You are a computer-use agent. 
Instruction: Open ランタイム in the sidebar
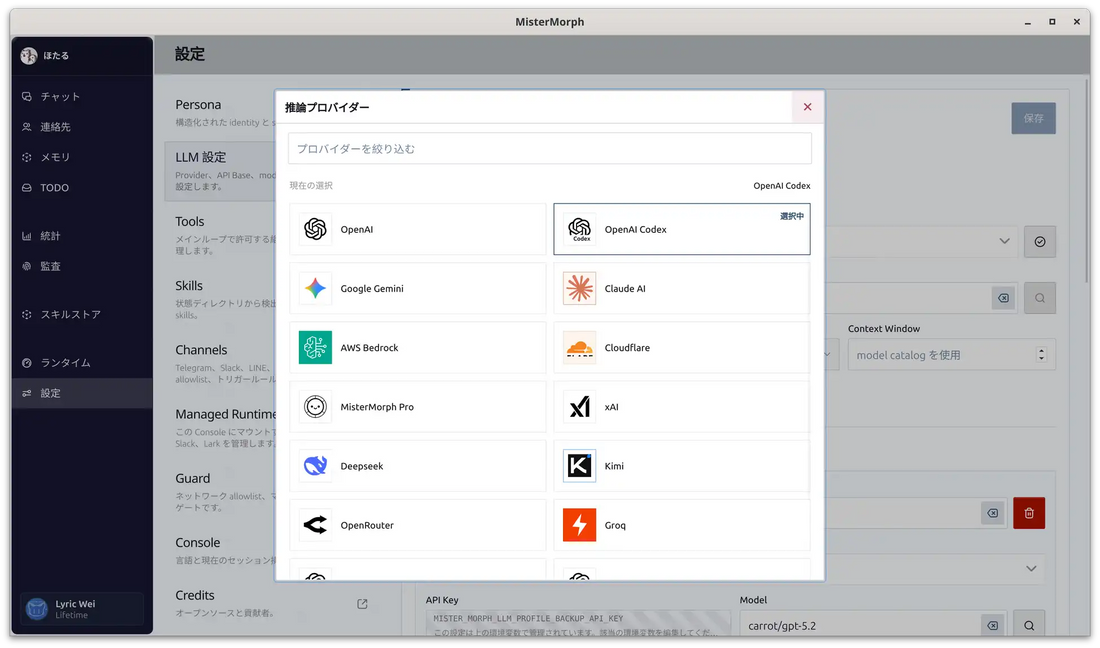[x=82, y=363]
